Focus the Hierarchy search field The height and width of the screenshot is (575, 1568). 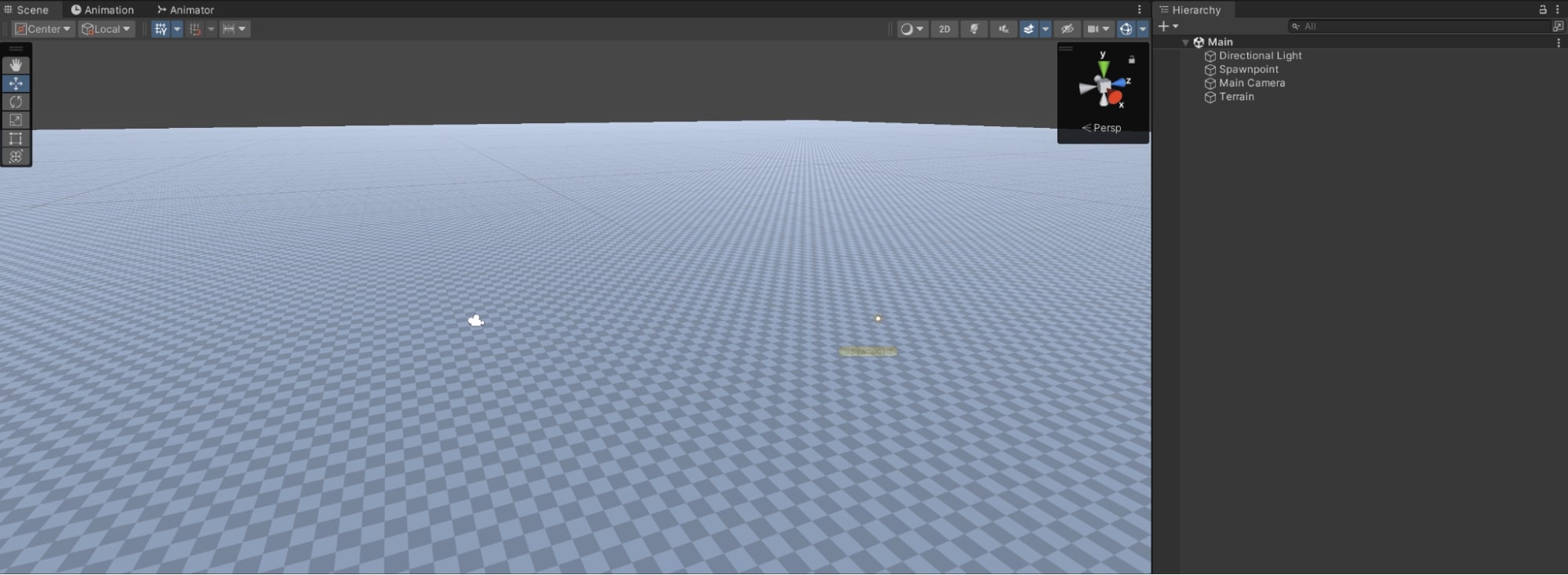tap(1419, 26)
